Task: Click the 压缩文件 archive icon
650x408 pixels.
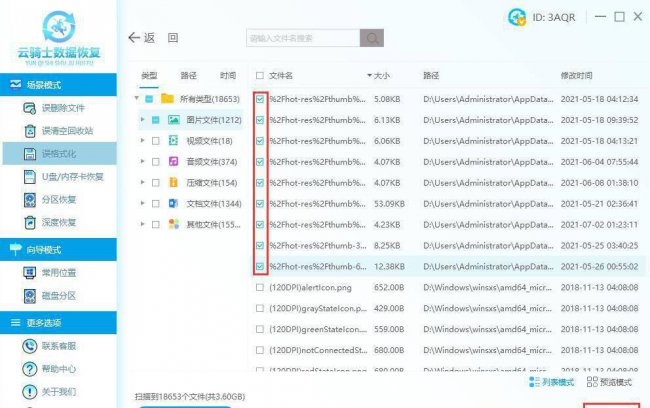Action: pyautogui.click(x=173, y=182)
